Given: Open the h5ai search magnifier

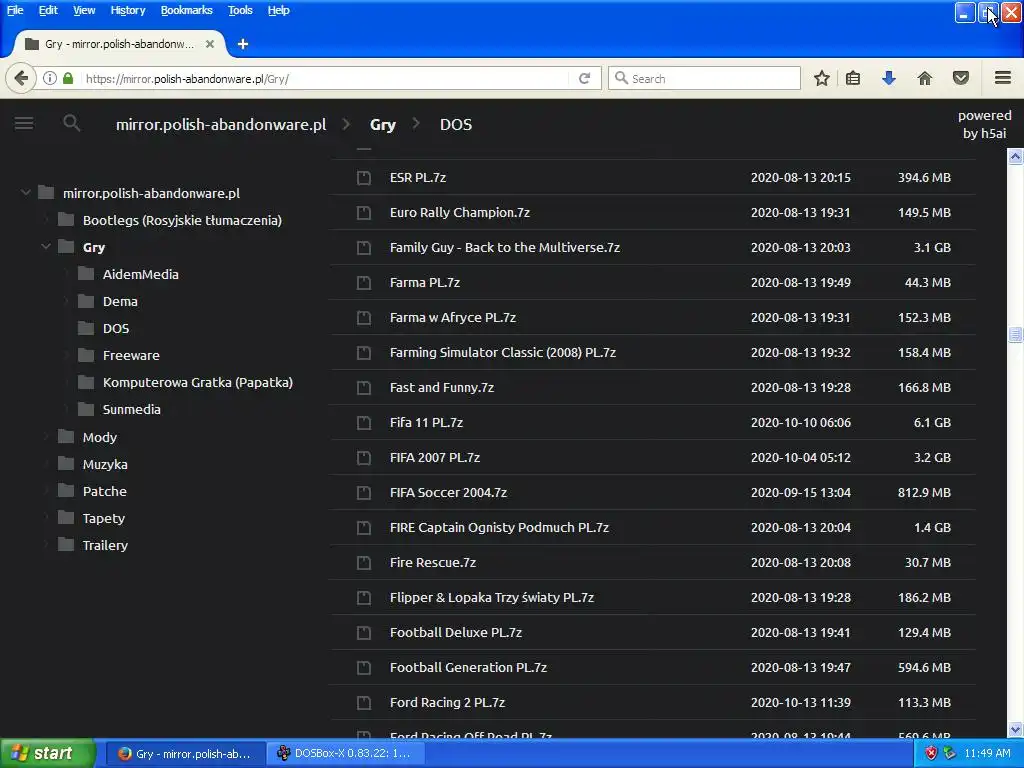Looking at the screenshot, I should tap(72, 123).
